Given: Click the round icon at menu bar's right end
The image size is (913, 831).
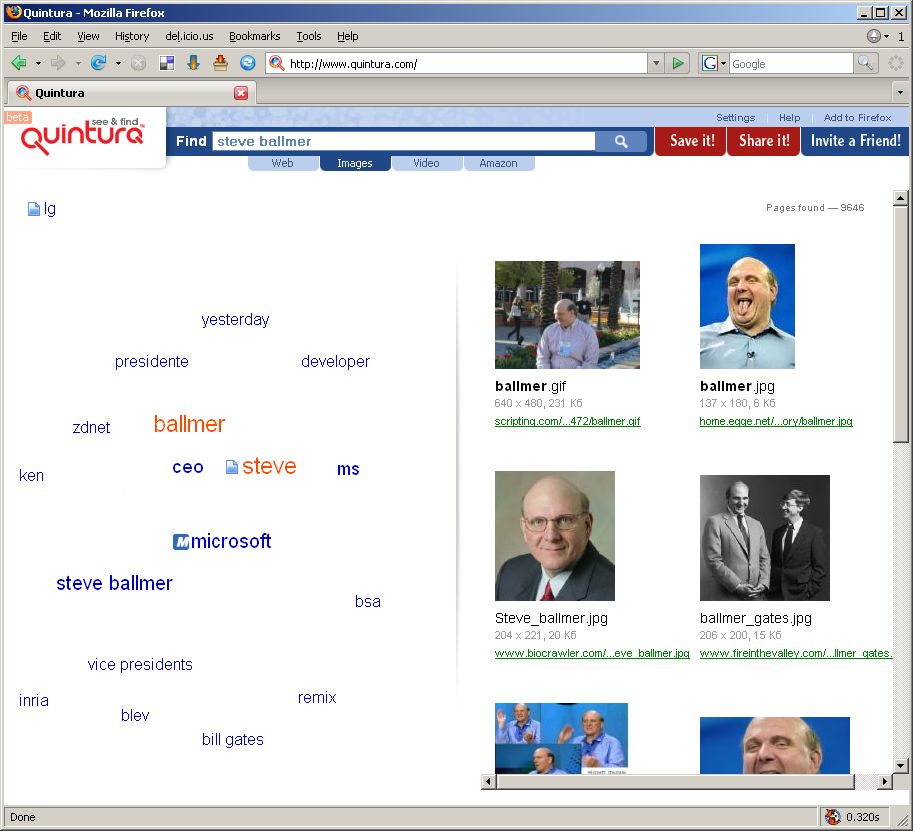Looking at the screenshot, I should 873,36.
